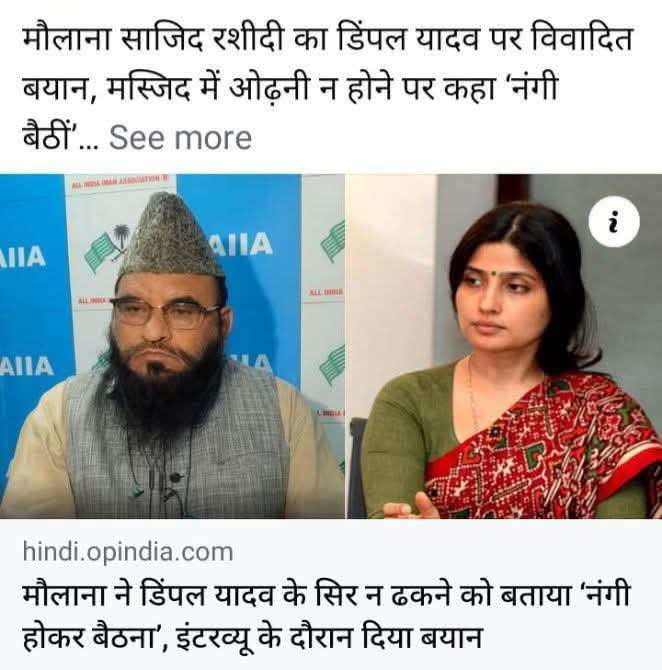Click the AIIA text at the photo's left edge
This screenshot has width=662, height=670.
22,257
